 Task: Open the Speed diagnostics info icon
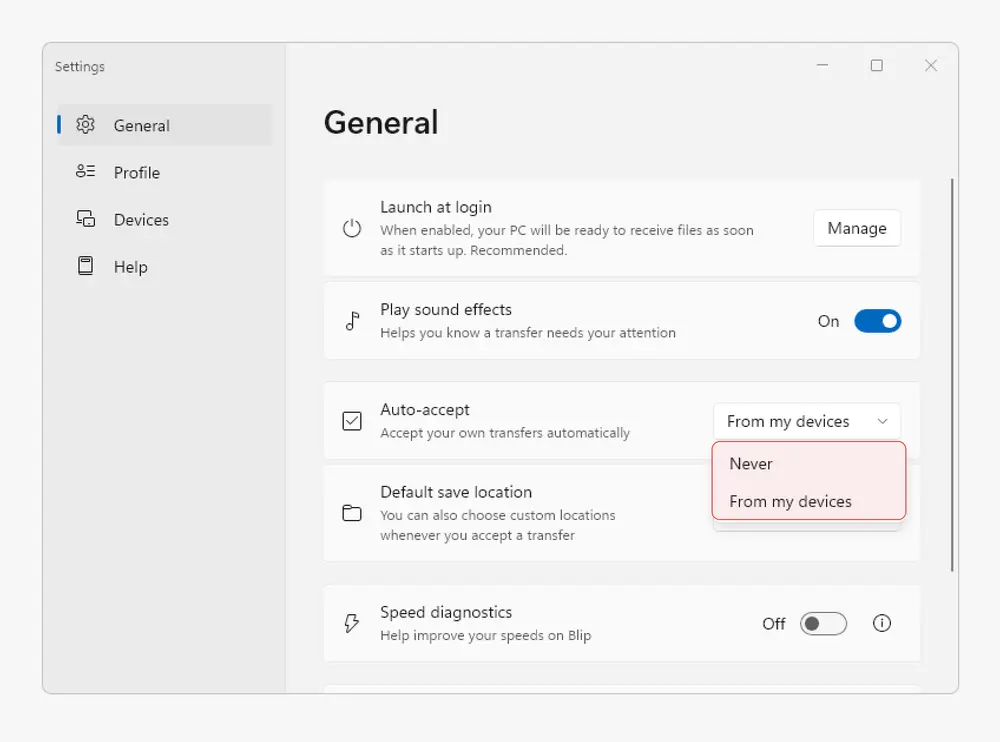tap(881, 623)
